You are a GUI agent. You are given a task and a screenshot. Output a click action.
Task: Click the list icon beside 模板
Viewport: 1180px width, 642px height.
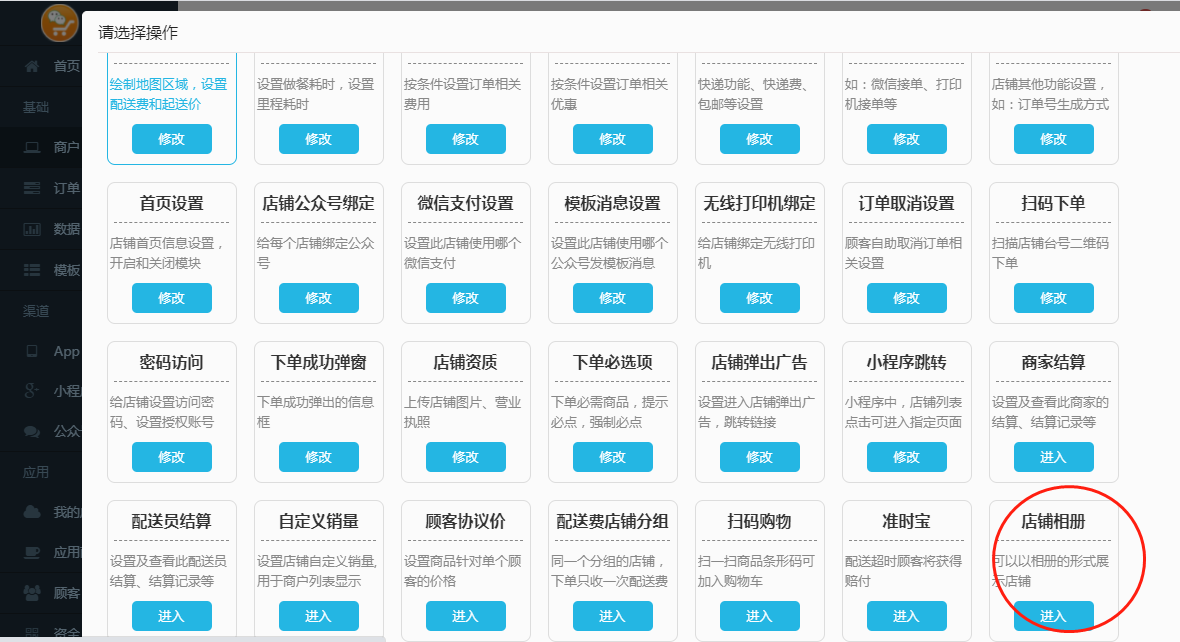(32, 270)
